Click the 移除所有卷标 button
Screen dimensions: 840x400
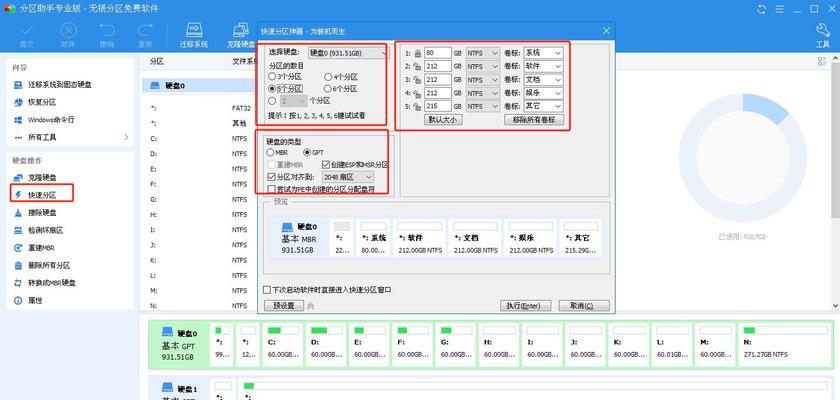coord(534,119)
